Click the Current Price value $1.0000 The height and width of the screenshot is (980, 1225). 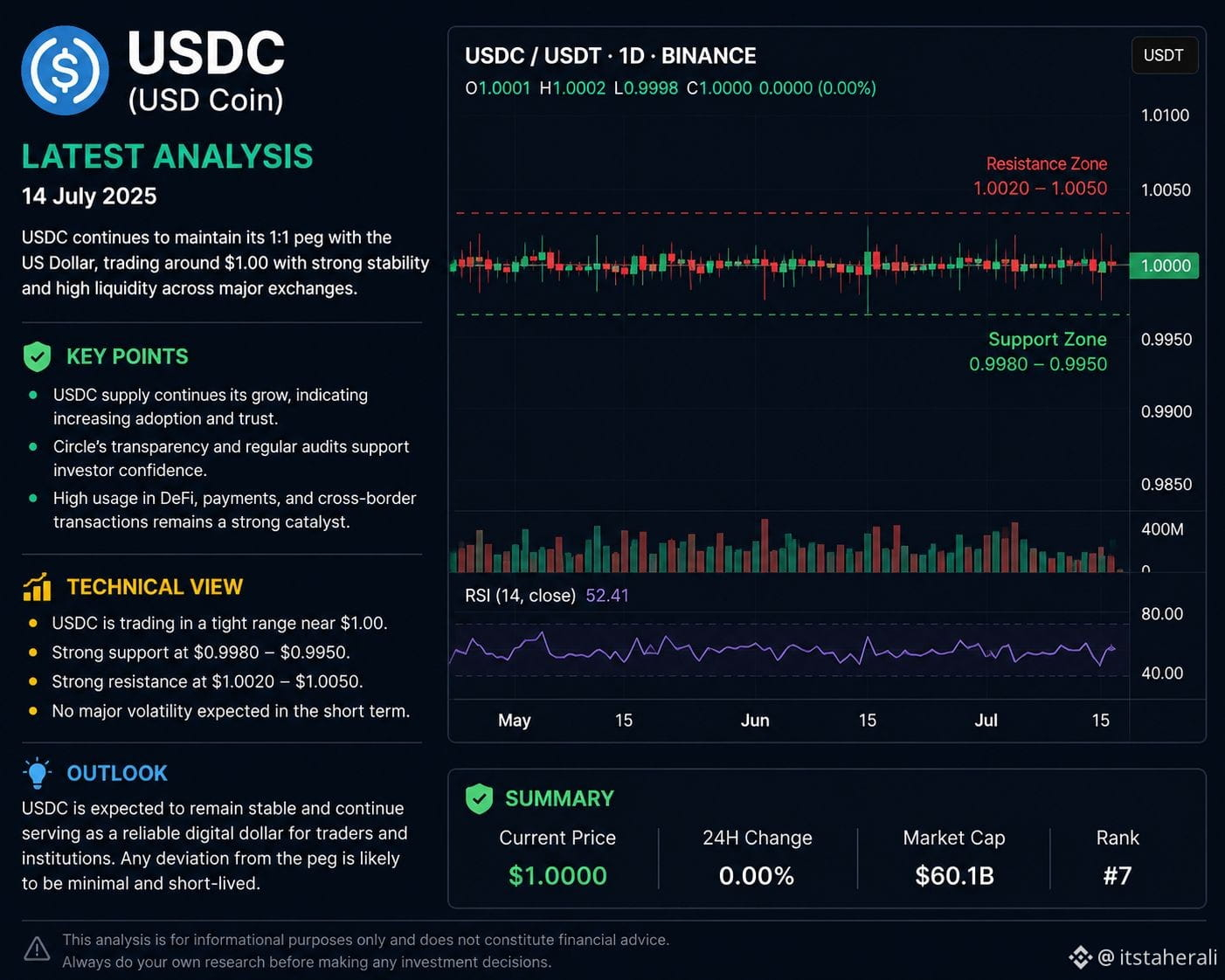pos(557,876)
